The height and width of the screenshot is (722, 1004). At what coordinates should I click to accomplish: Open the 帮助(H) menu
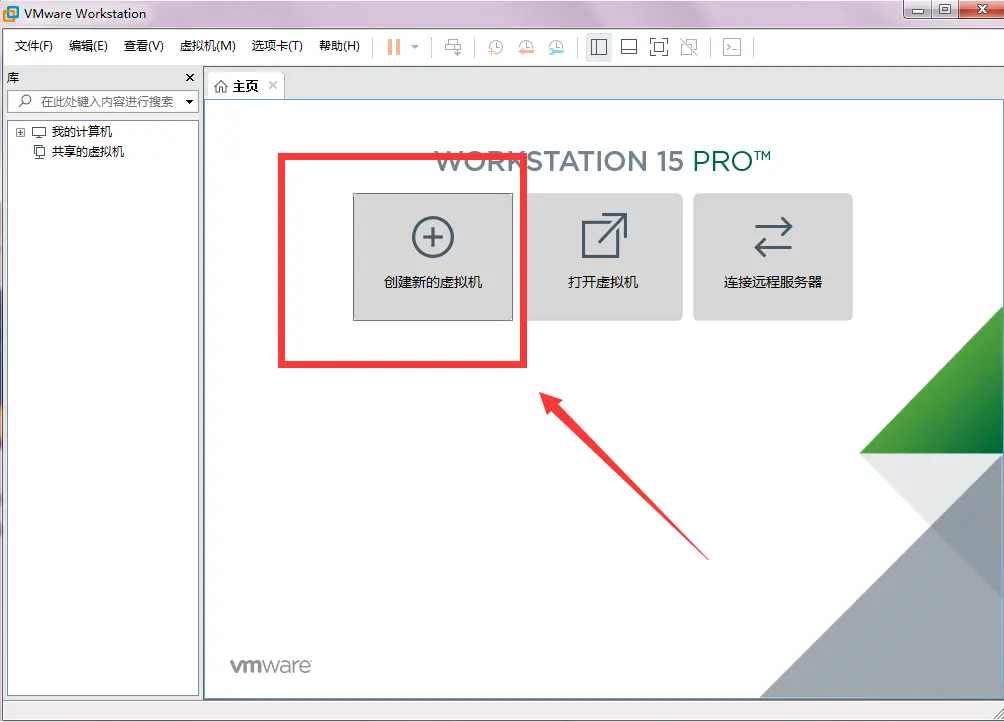pyautogui.click(x=339, y=46)
